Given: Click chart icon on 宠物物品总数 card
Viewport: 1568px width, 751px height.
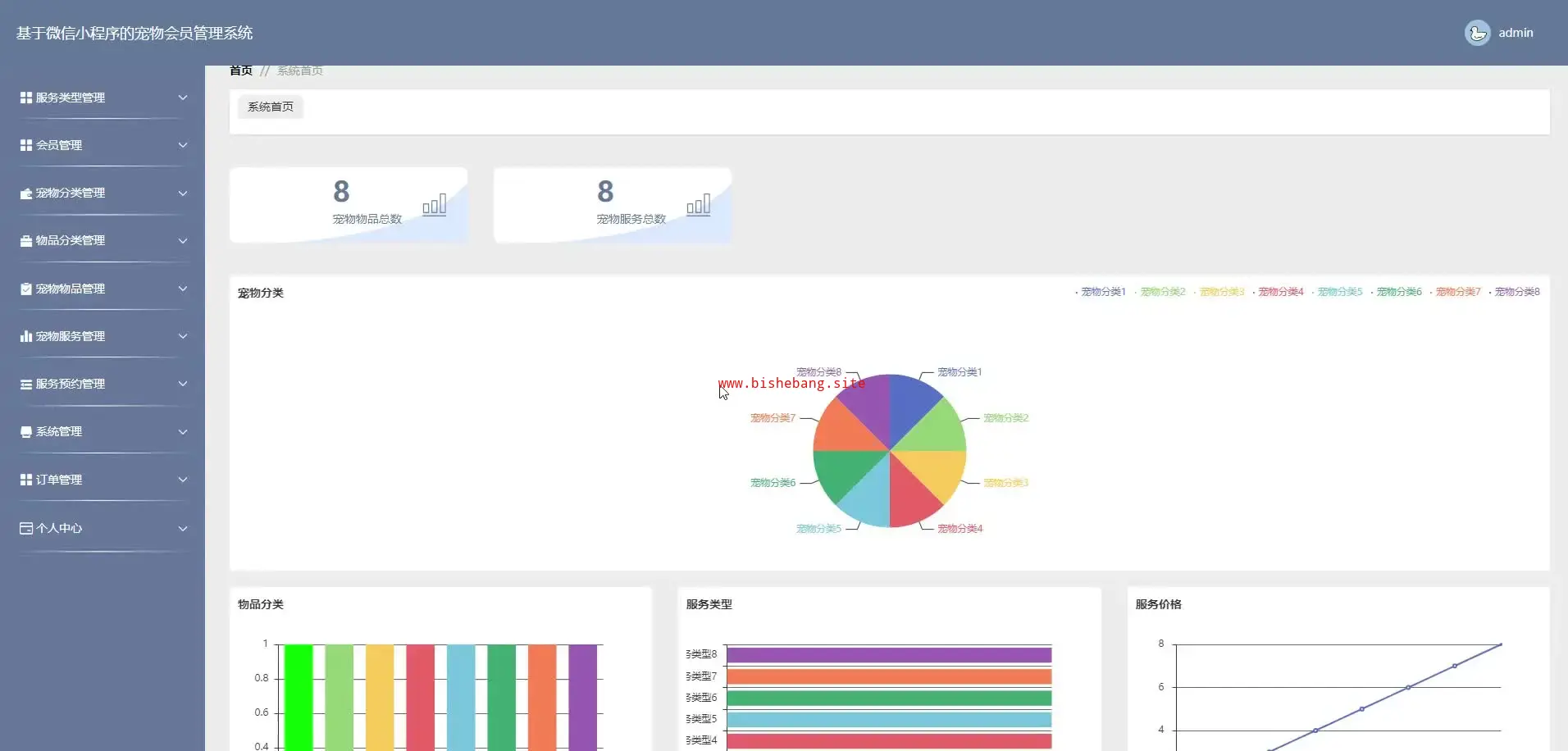Looking at the screenshot, I should click(435, 205).
